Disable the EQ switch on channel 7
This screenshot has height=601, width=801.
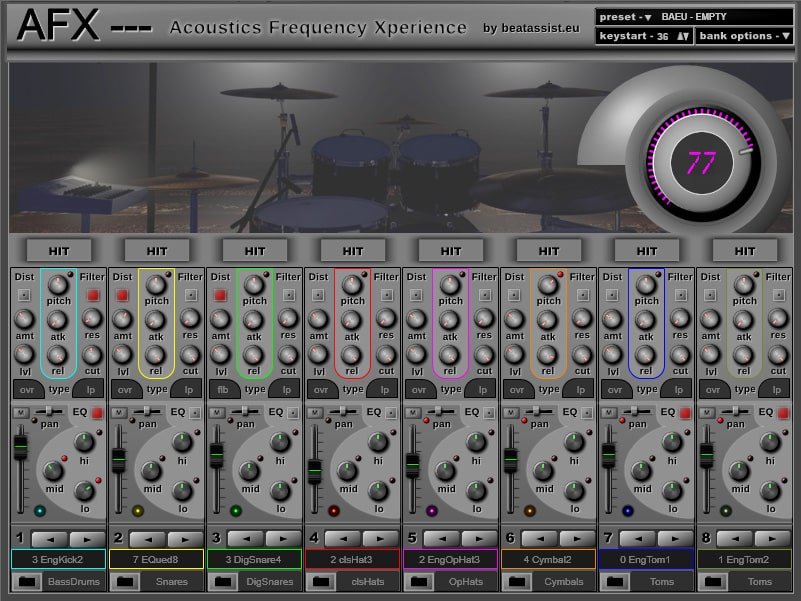pyautogui.click(x=685, y=413)
